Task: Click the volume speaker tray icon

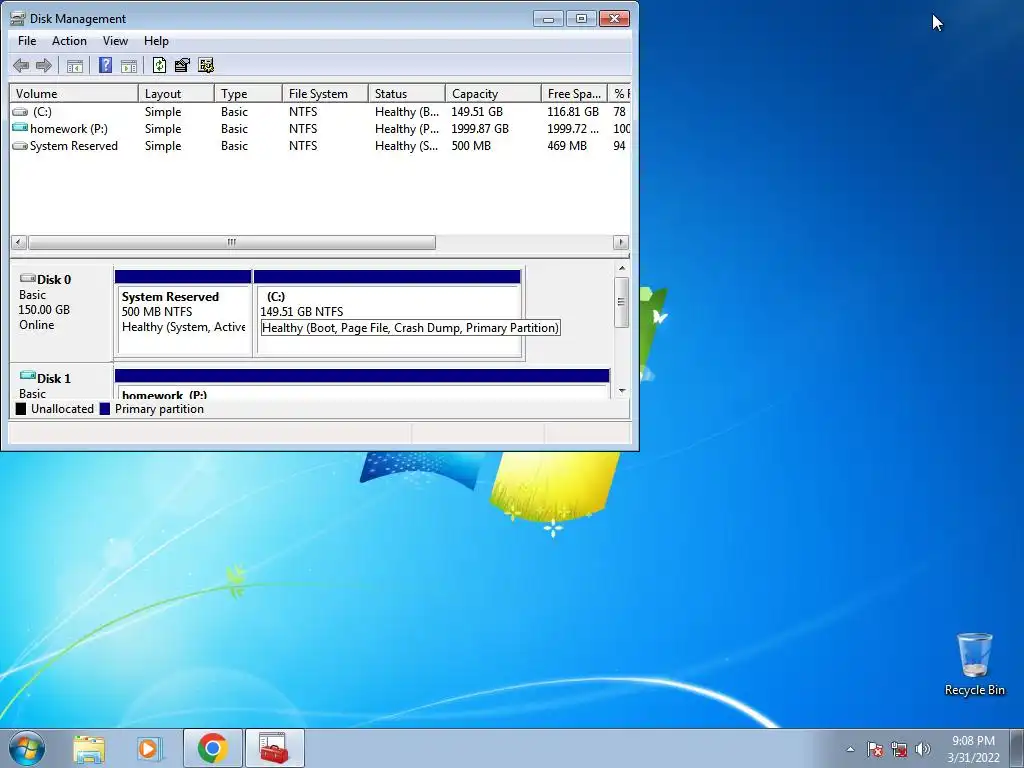Action: click(x=923, y=749)
